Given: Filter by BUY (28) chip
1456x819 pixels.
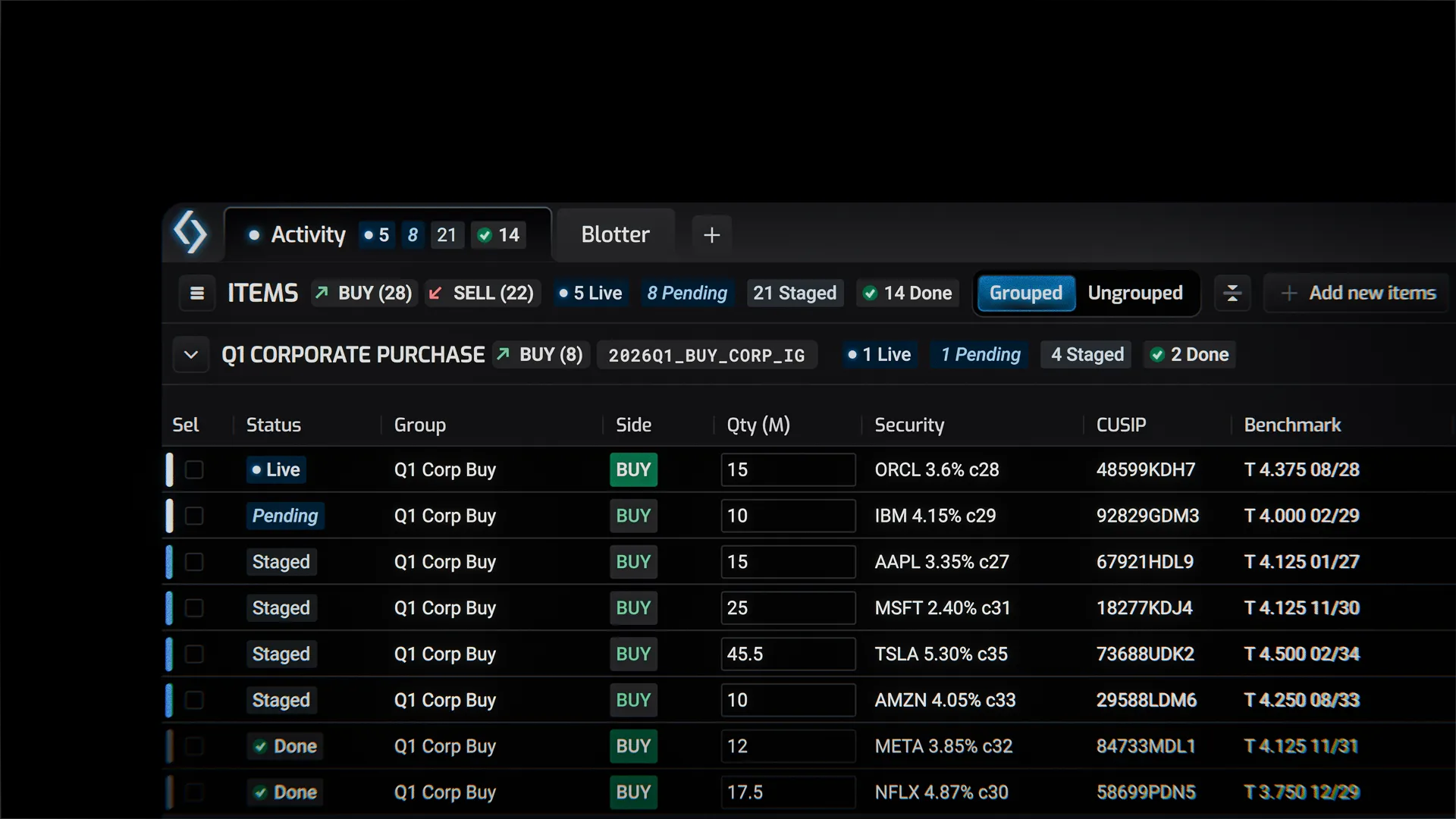Looking at the screenshot, I should 364,293.
